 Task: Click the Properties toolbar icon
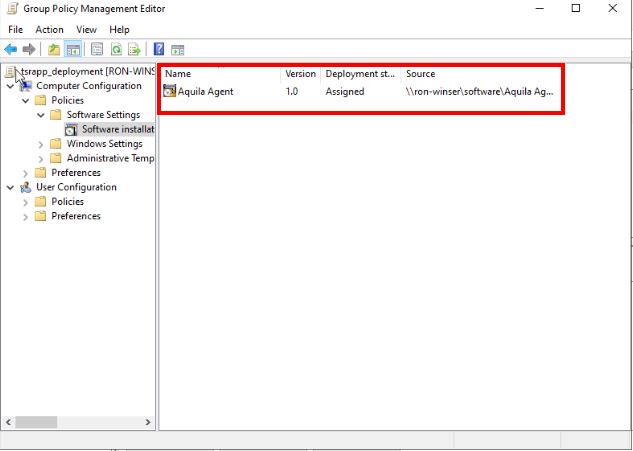[97, 49]
